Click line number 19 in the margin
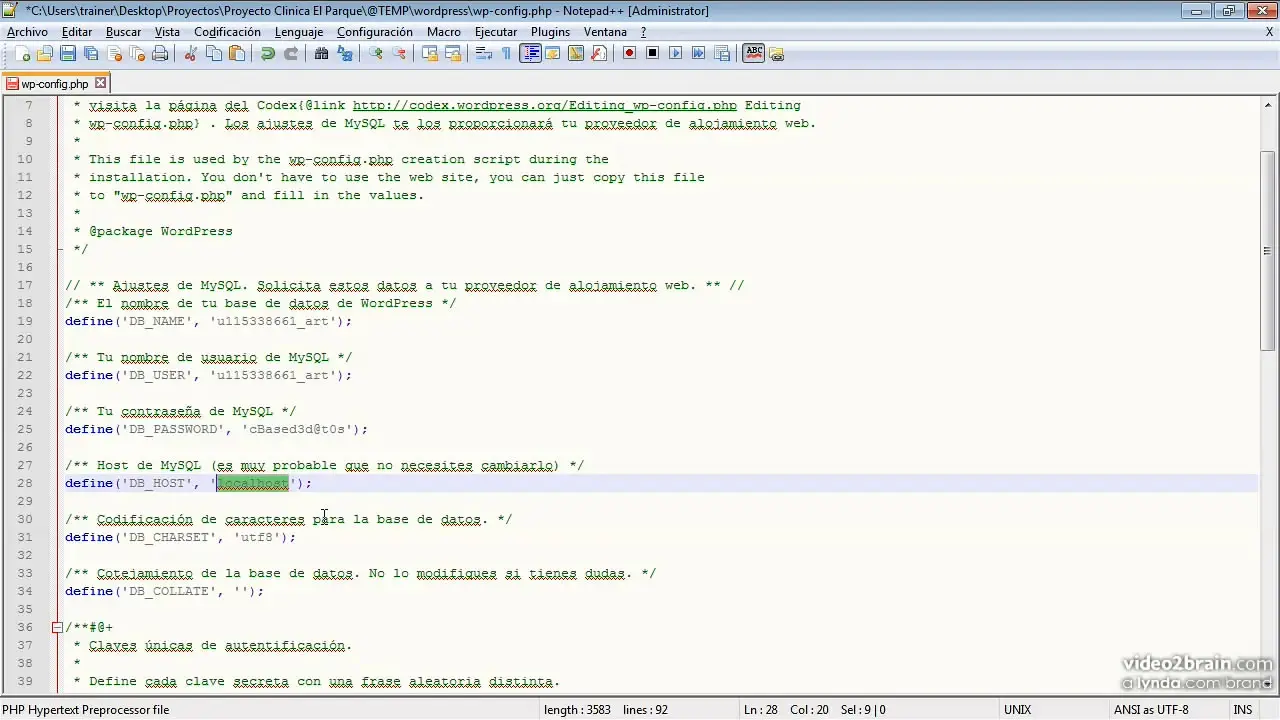Image resolution: width=1280 pixels, height=720 pixels. click(x=25, y=321)
